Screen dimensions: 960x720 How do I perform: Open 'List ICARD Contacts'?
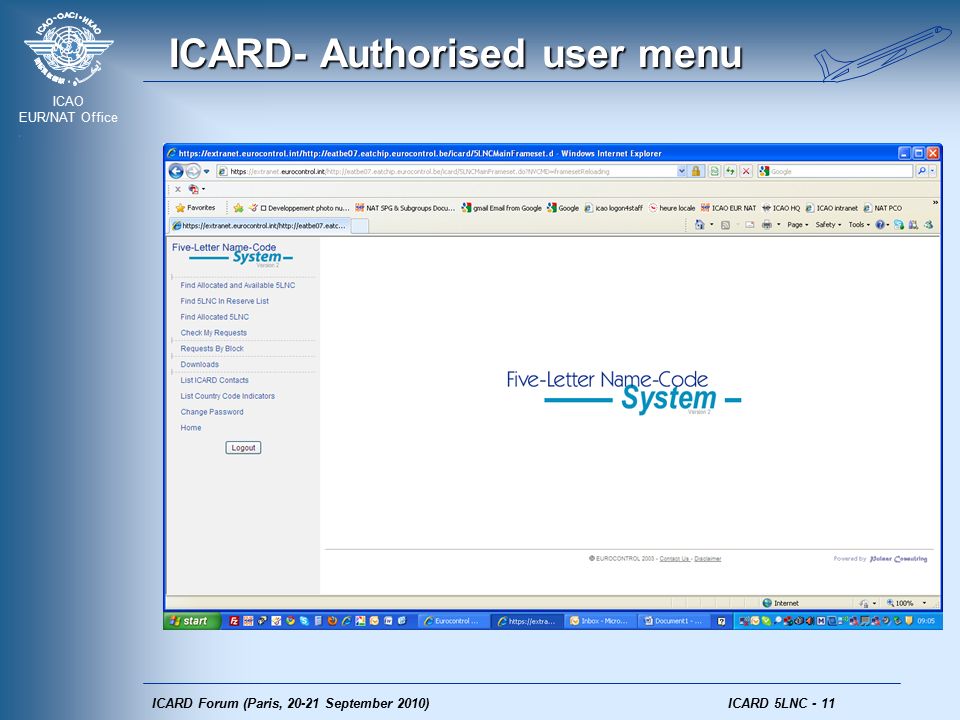pos(214,381)
